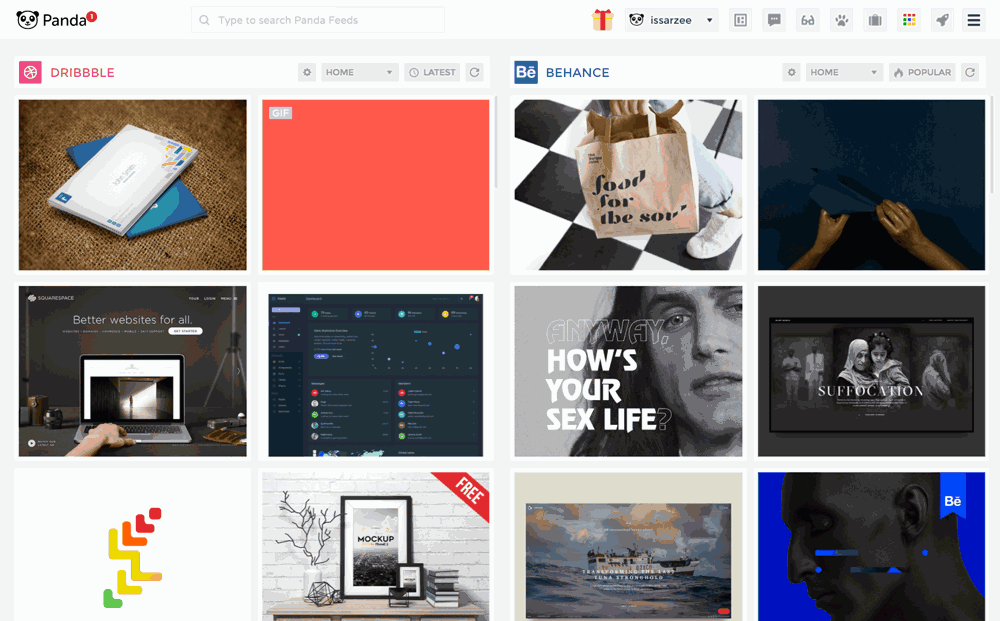Toggle Behance POPULAR sorting
Image resolution: width=1000 pixels, height=621 pixels.
tap(922, 72)
